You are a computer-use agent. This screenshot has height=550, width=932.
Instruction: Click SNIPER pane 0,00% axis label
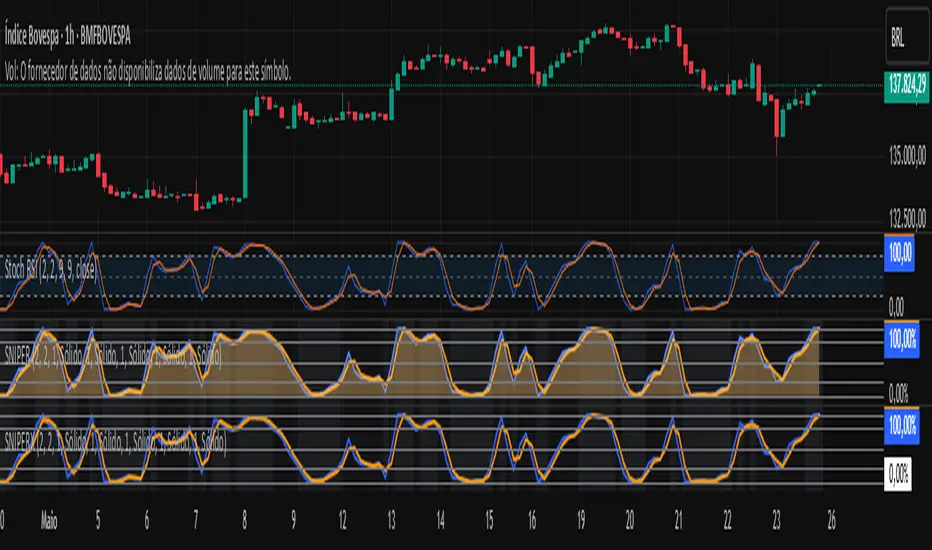pyautogui.click(x=899, y=393)
